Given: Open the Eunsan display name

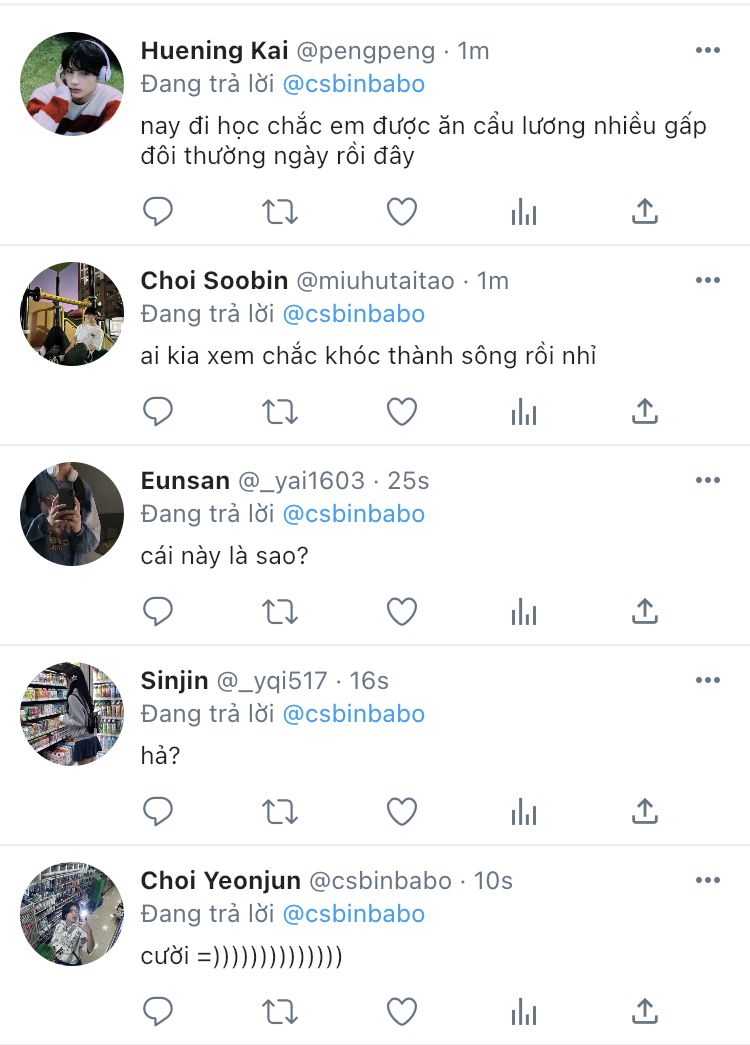Looking at the screenshot, I should pyautogui.click(x=185, y=481).
